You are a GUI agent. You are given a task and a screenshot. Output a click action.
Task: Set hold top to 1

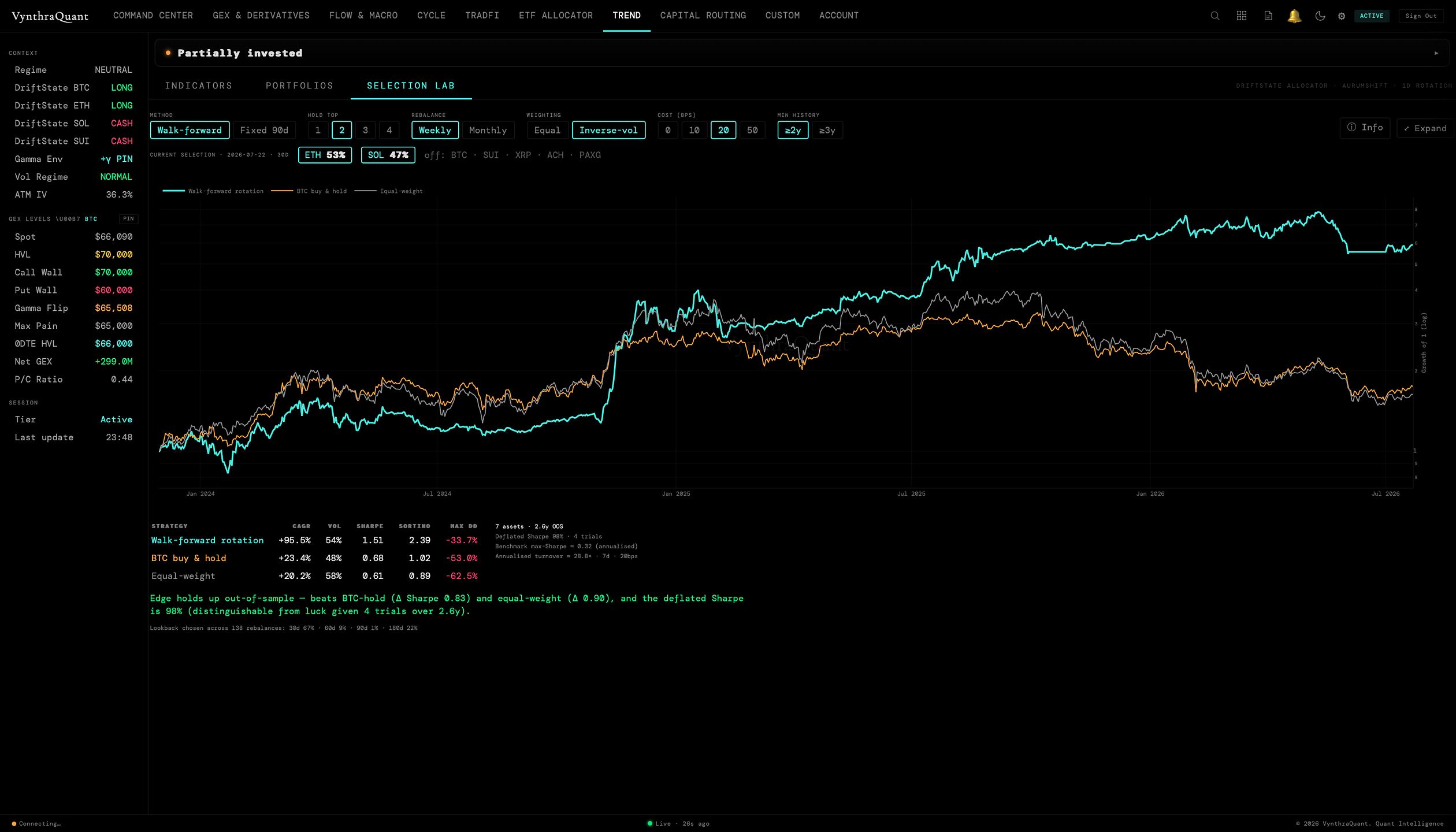click(x=318, y=130)
